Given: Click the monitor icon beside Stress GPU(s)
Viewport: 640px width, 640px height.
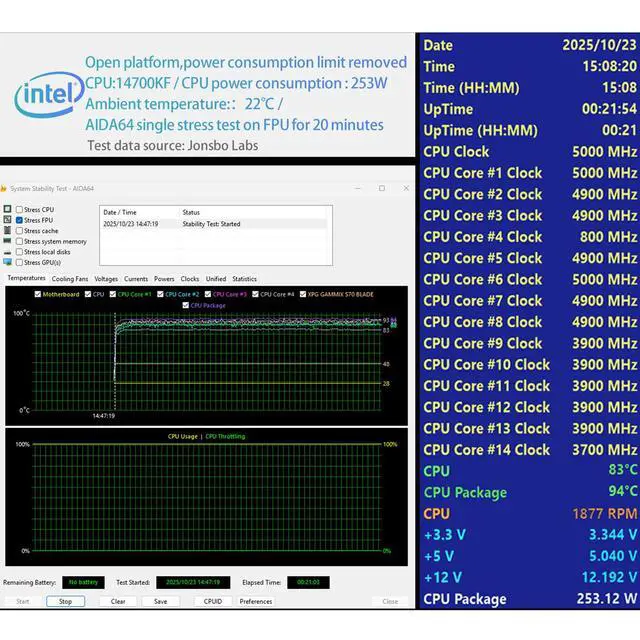Looking at the screenshot, I should coord(7,262).
